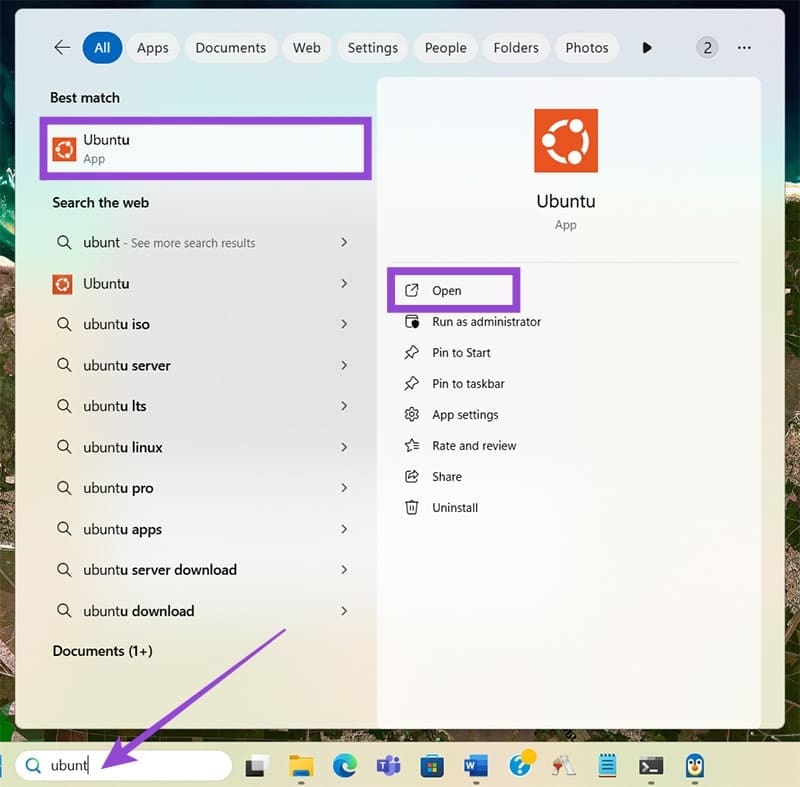
Task: Open the Snipping Tool taskbar icon
Action: point(563,766)
